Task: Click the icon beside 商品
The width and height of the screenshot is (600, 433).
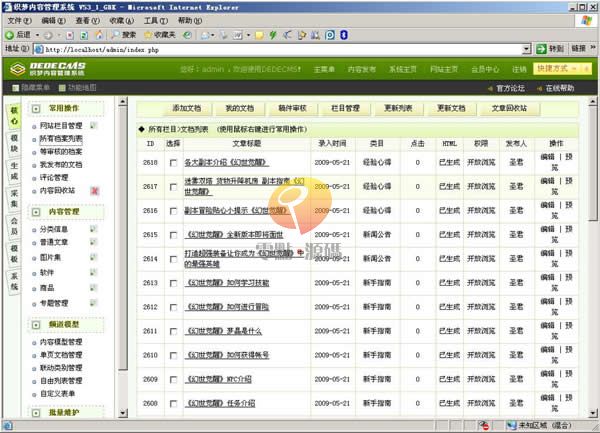Action: (x=94, y=288)
